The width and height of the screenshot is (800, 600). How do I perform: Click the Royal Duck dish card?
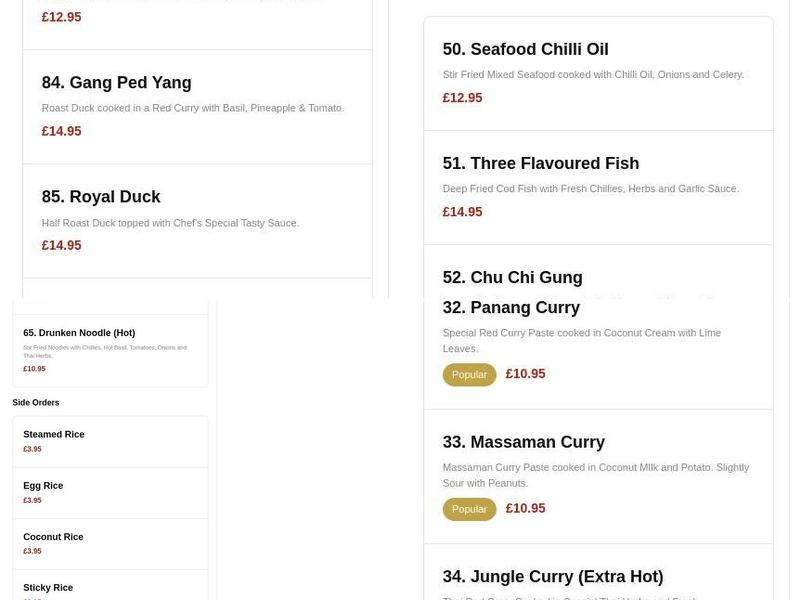pyautogui.click(x=100, y=196)
